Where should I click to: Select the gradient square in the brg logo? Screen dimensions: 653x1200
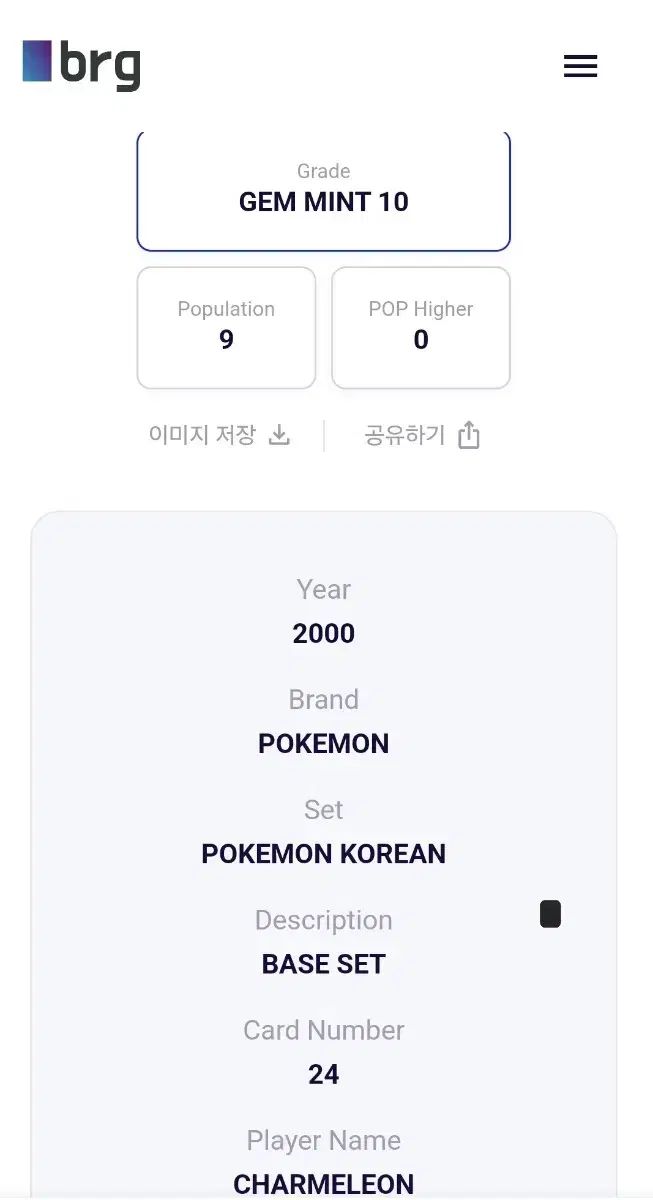tap(36, 64)
